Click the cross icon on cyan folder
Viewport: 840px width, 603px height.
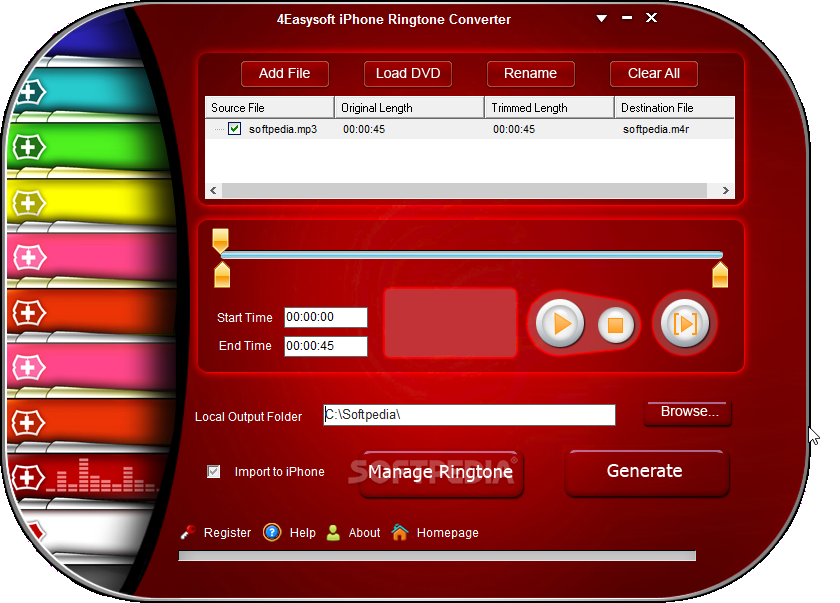click(31, 92)
